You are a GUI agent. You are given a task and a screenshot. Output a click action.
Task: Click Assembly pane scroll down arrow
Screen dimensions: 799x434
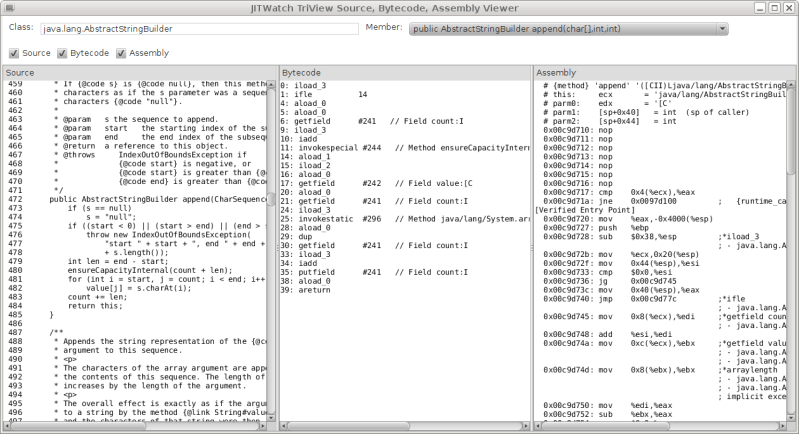(791, 417)
